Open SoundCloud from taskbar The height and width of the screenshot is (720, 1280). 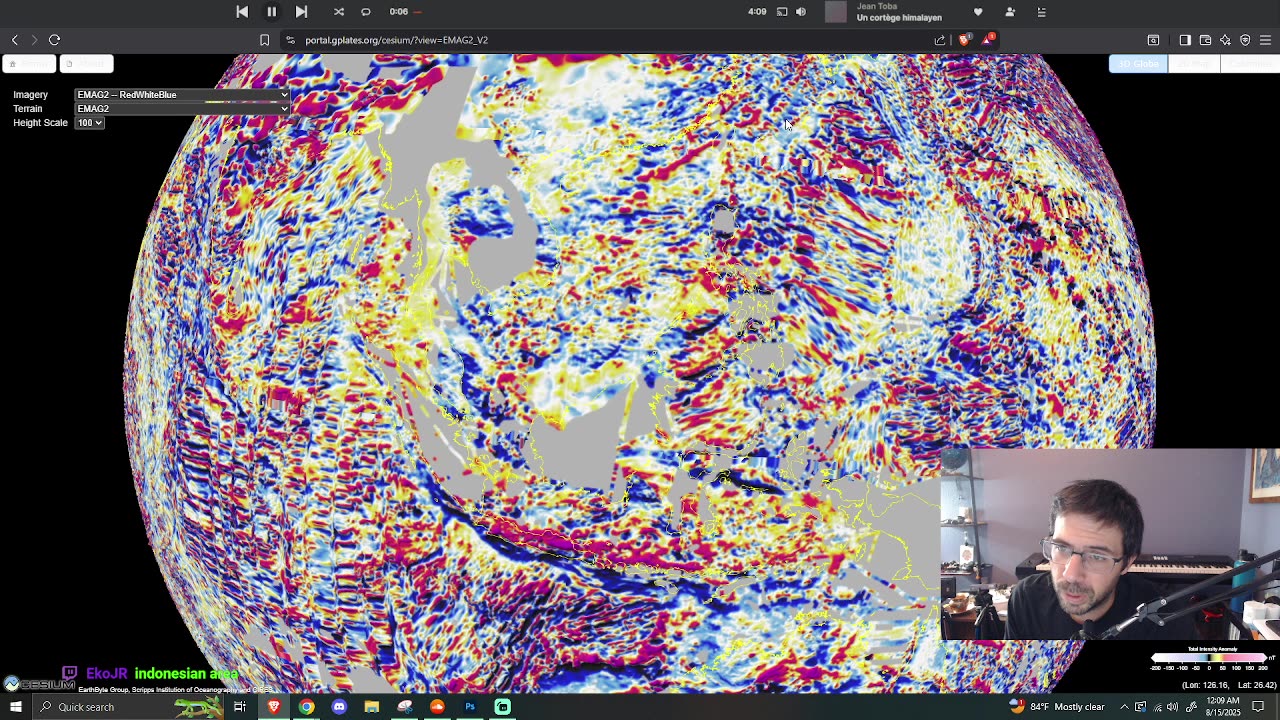pyautogui.click(x=437, y=707)
